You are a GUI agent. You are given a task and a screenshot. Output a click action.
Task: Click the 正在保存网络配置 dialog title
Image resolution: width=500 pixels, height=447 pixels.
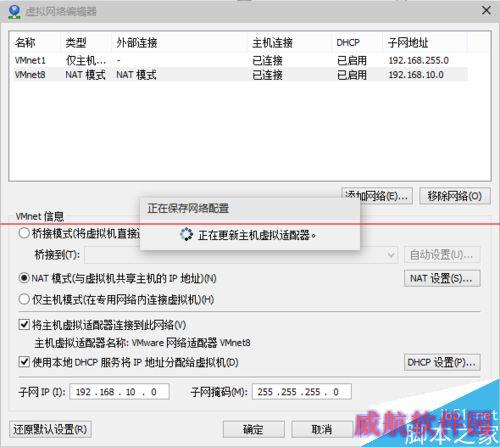click(x=188, y=208)
